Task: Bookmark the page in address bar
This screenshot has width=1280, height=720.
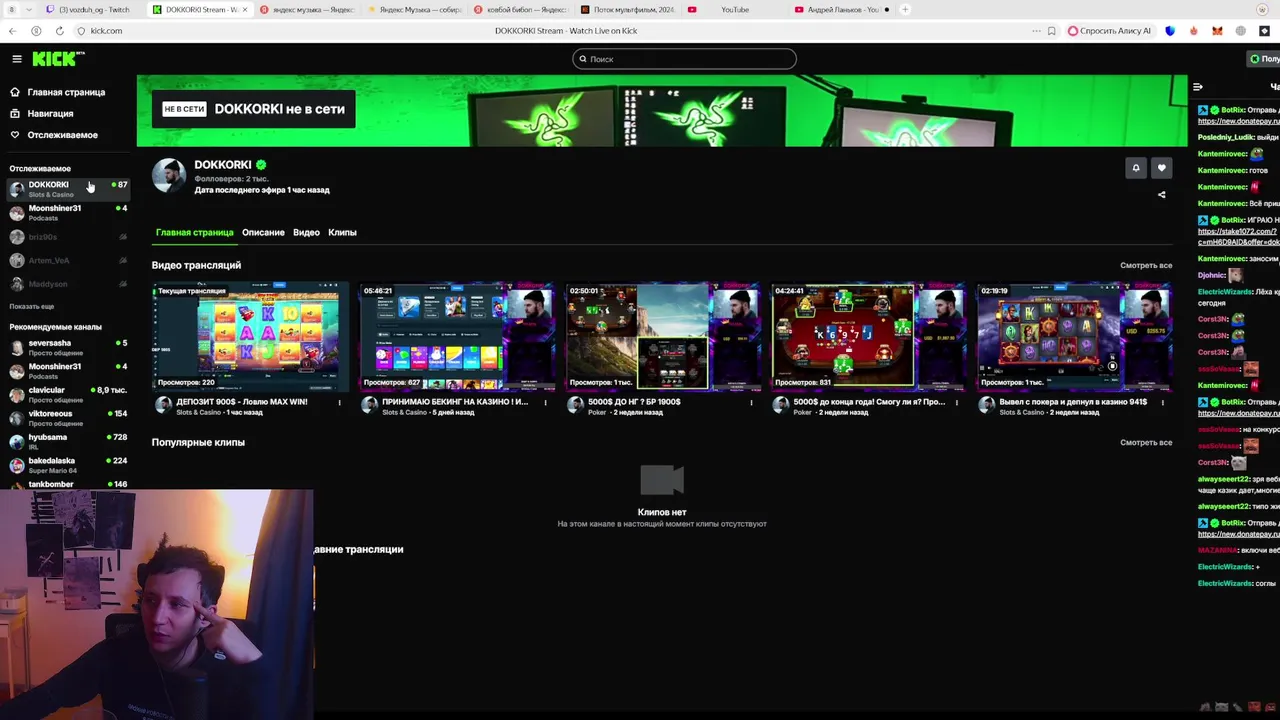Action: 1051,31
